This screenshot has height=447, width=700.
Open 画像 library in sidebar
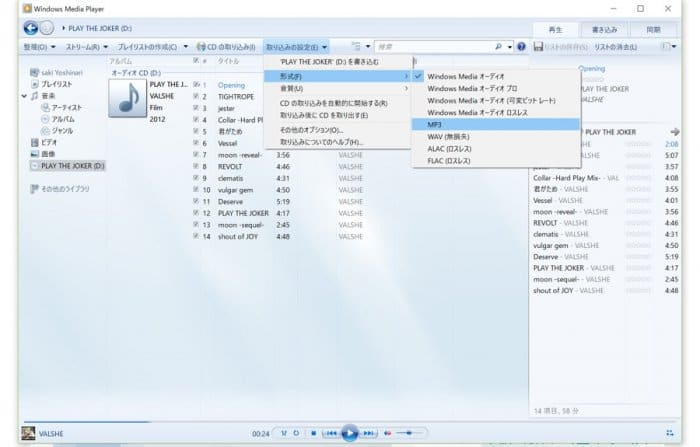(x=42, y=154)
